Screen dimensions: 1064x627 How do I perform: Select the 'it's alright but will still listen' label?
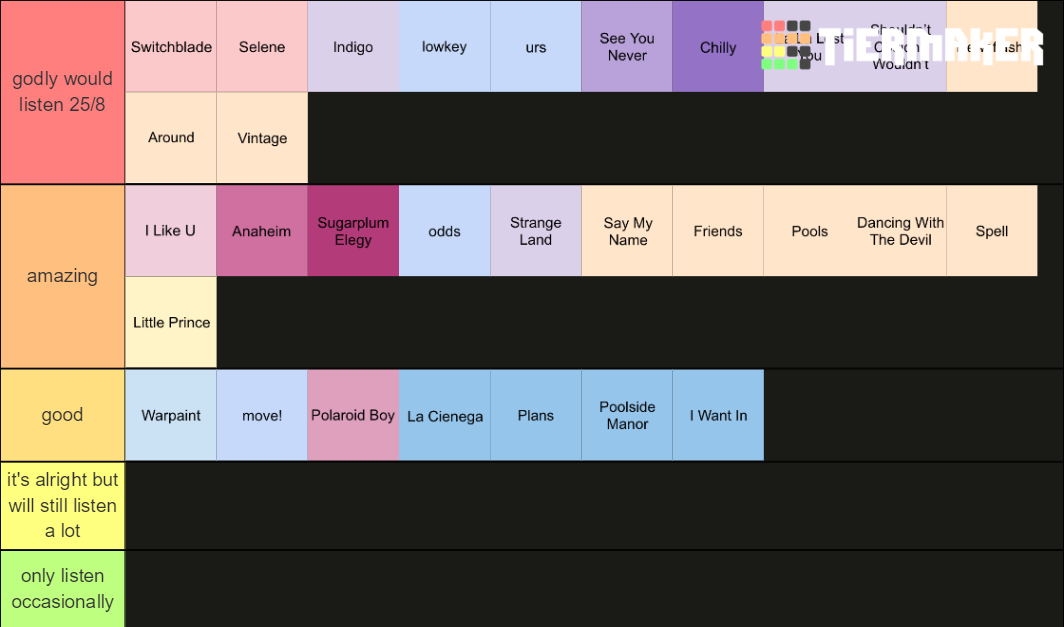tap(62, 506)
